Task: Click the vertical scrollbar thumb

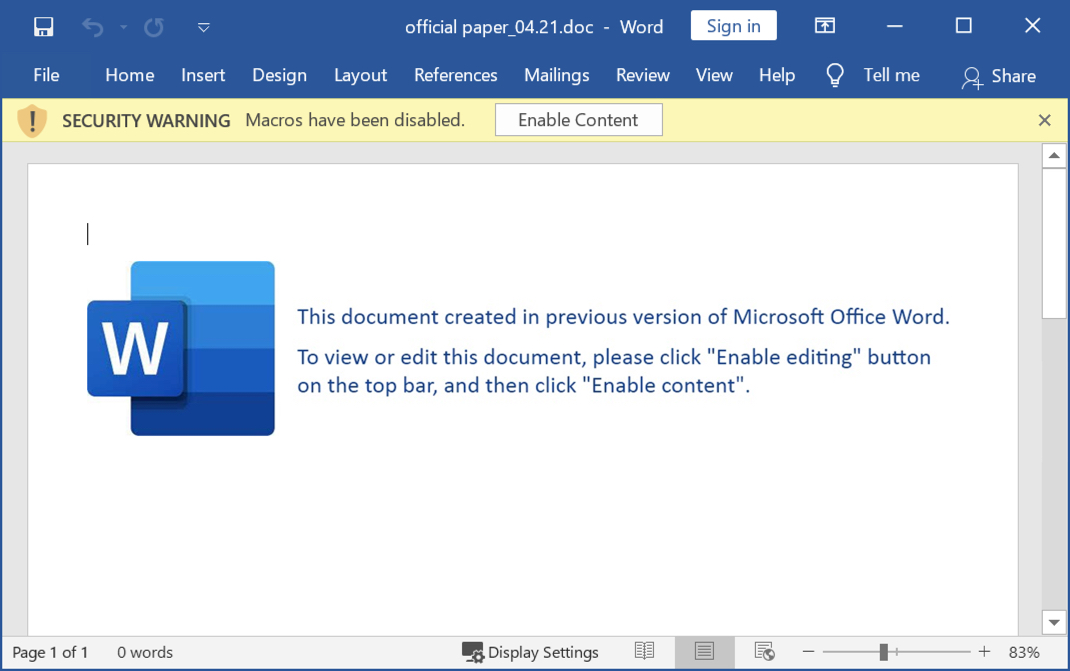Action: pos(1054,242)
